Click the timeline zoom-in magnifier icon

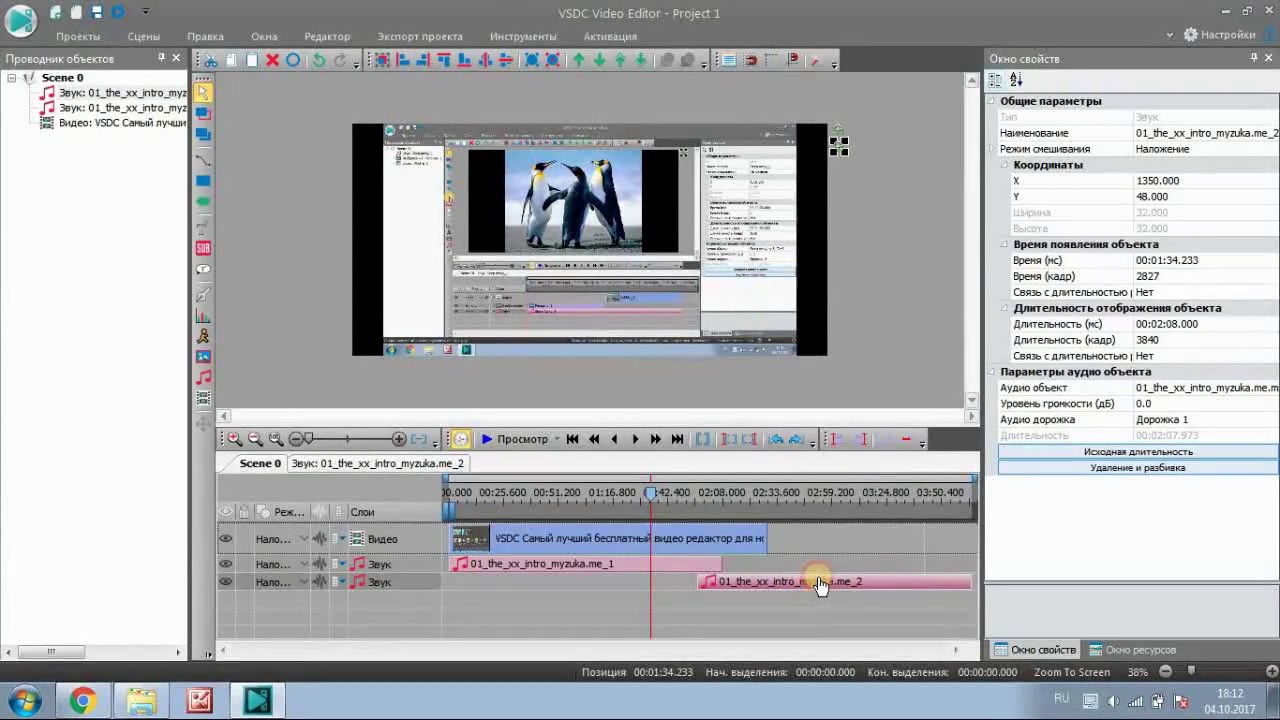coord(234,439)
